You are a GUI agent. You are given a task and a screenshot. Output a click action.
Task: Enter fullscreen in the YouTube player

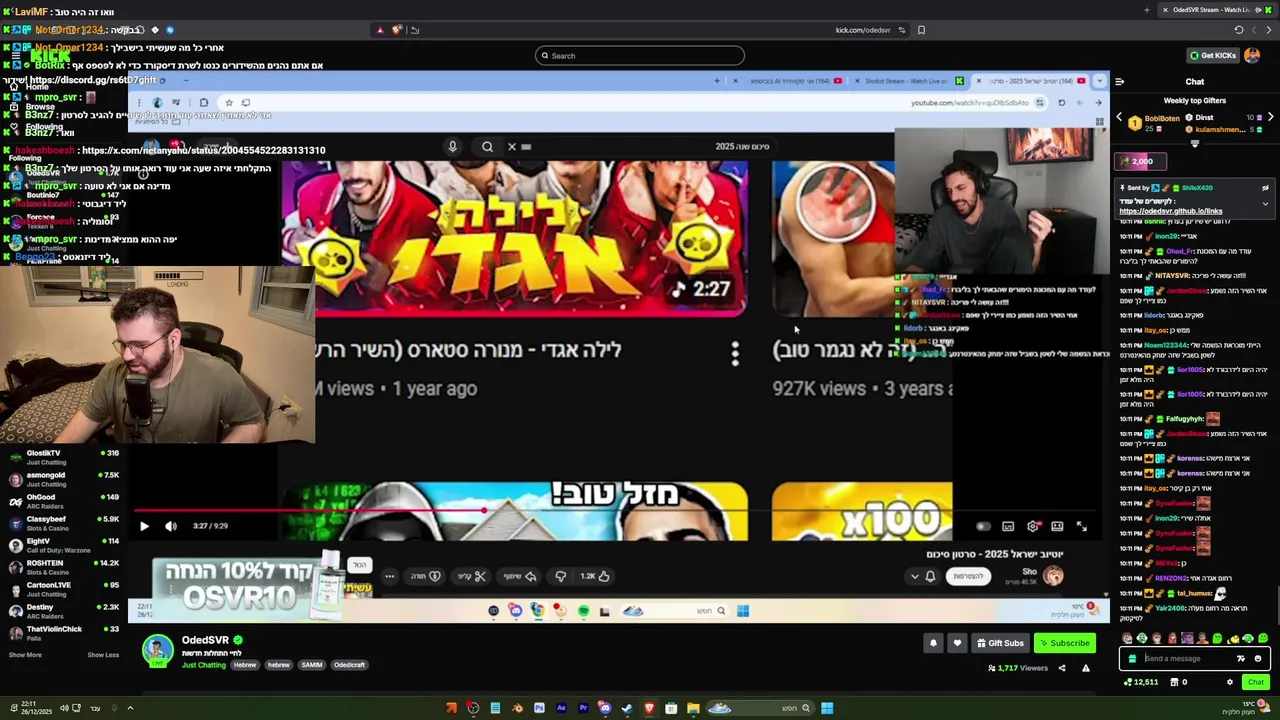(x=1082, y=526)
